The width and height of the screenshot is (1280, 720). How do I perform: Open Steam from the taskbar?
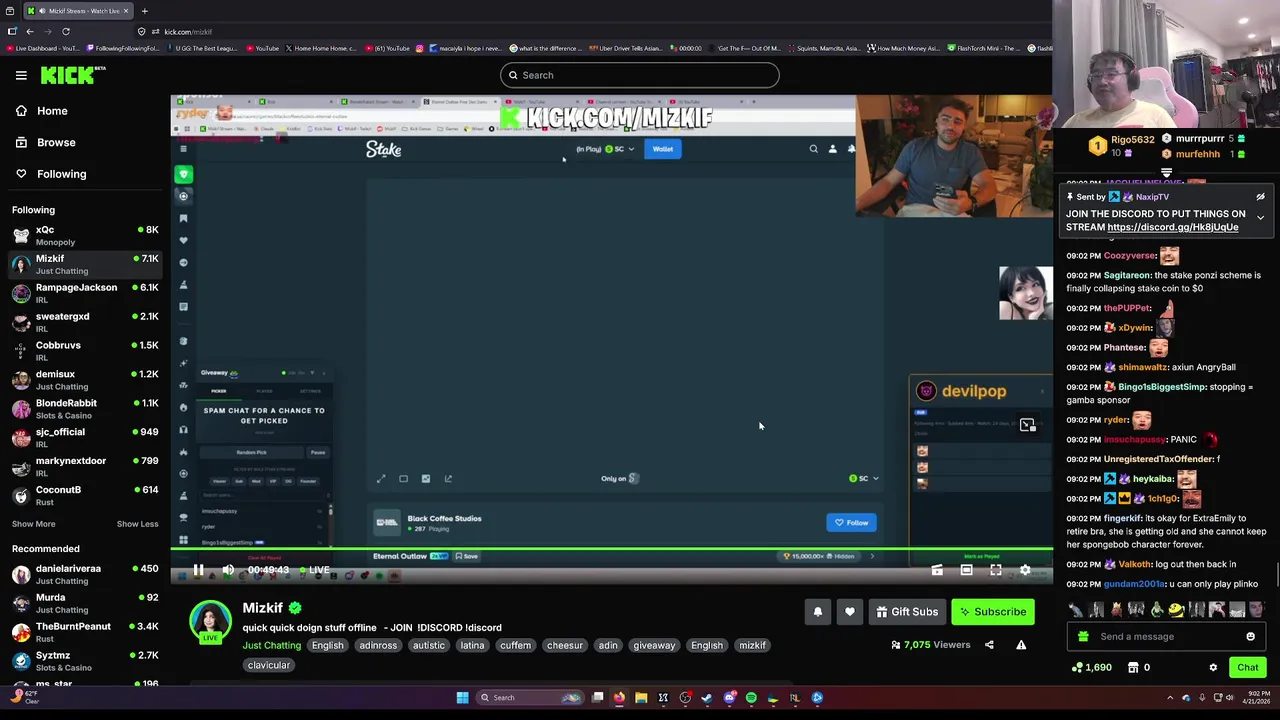click(x=707, y=698)
